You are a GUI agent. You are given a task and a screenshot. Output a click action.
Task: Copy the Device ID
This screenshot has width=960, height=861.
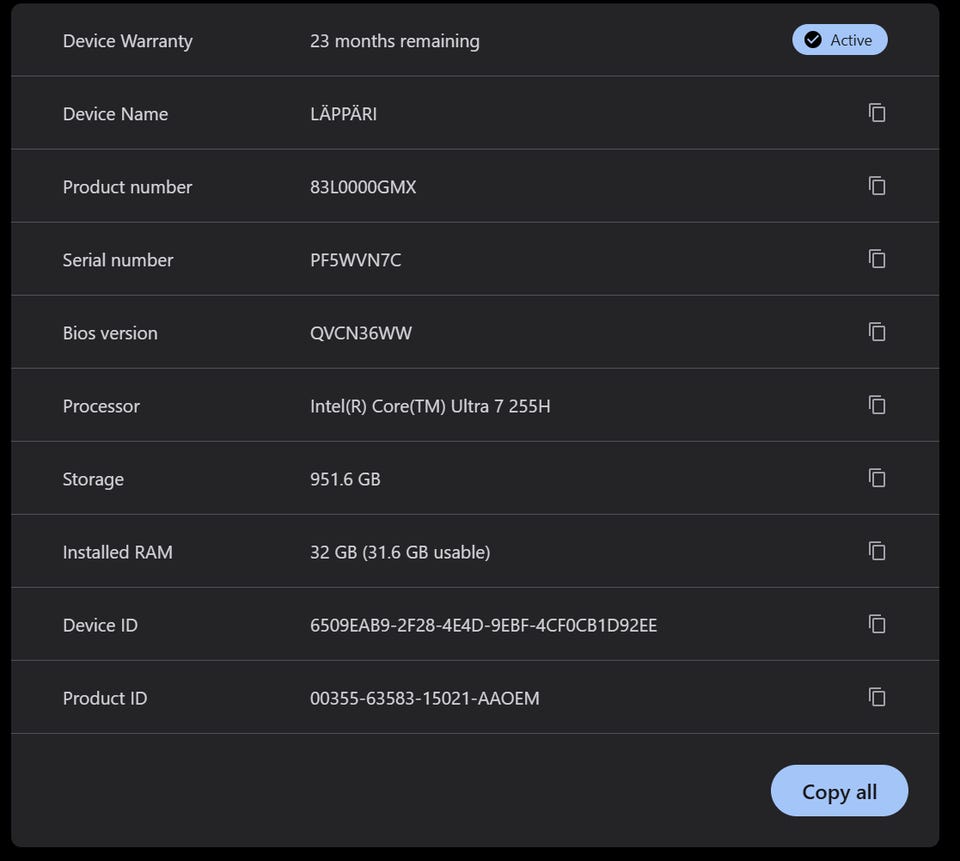tap(877, 624)
